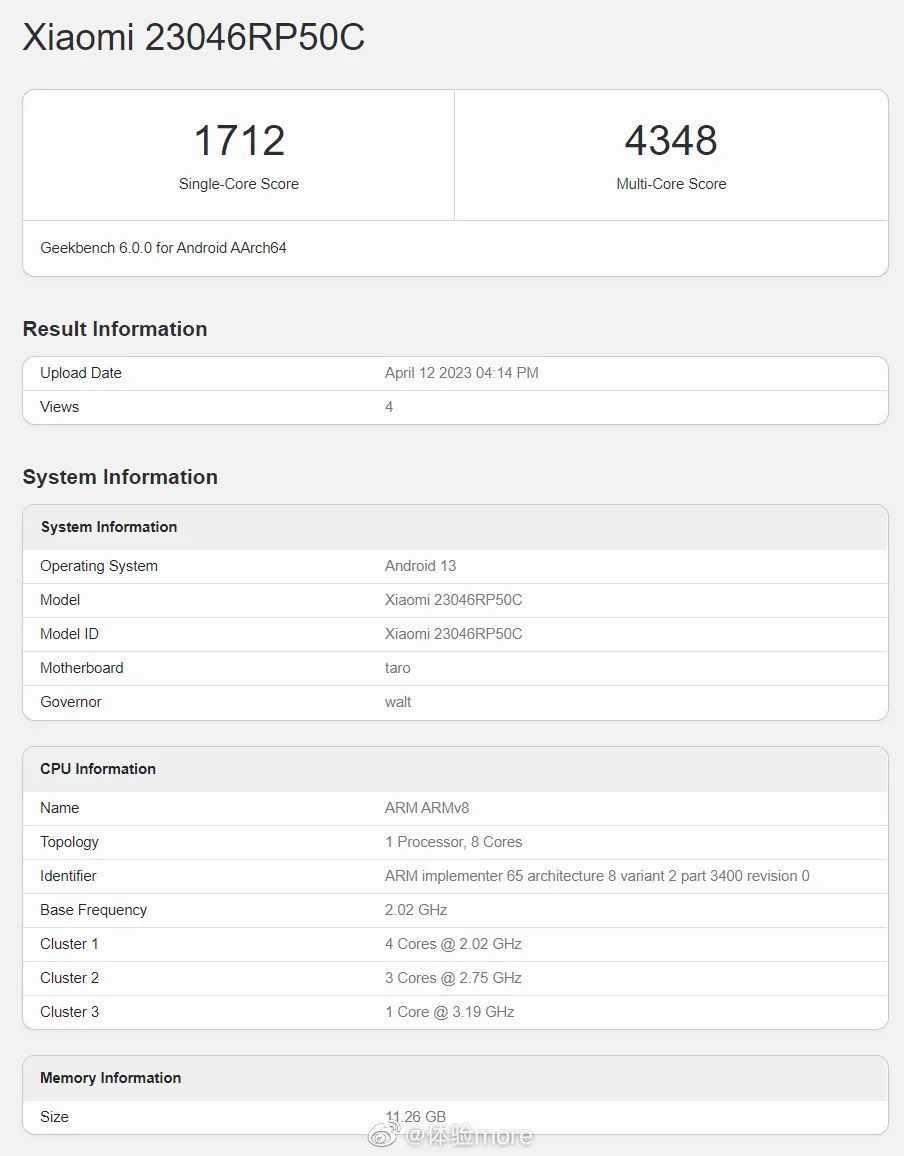This screenshot has width=904, height=1156.
Task: Click the Model ID label
Action: [69, 634]
